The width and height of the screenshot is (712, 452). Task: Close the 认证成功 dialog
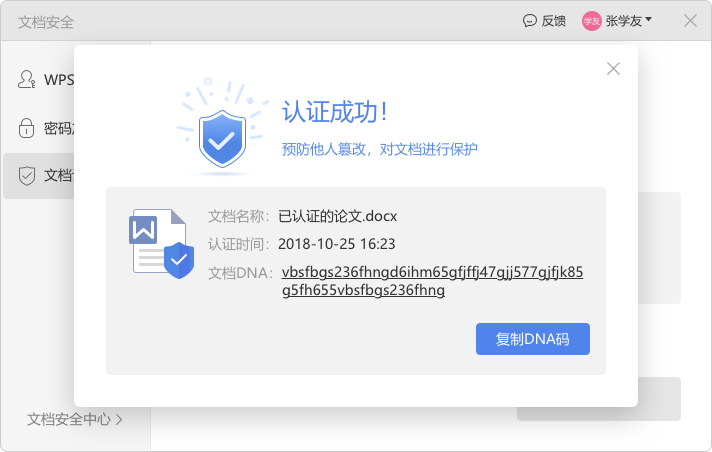tap(613, 69)
